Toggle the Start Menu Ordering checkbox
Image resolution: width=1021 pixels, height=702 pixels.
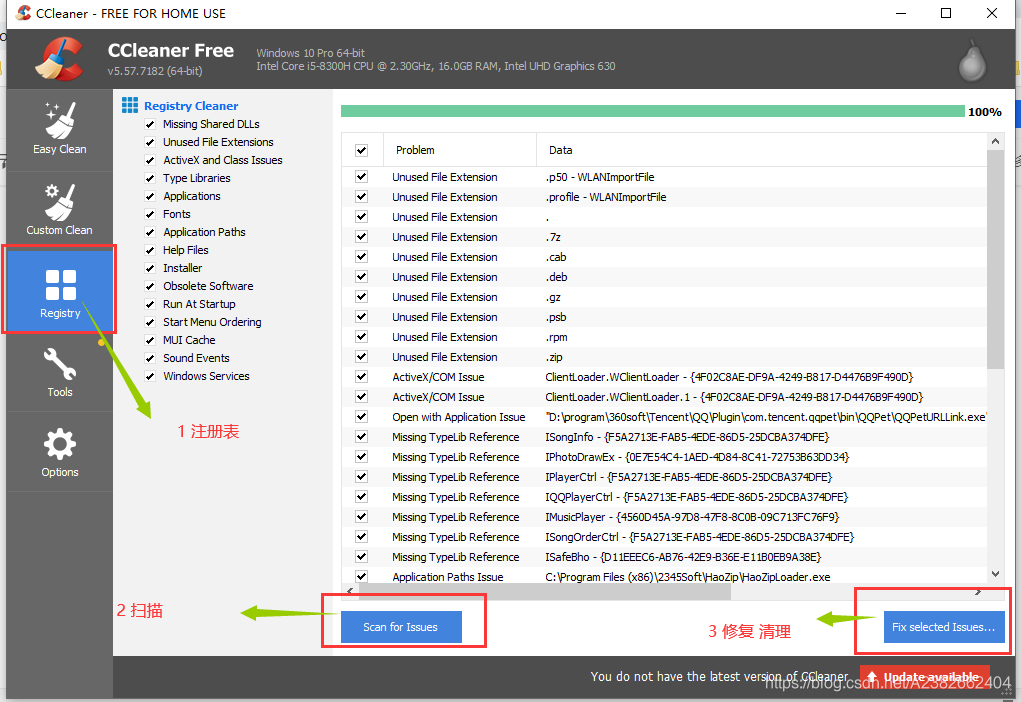click(150, 322)
